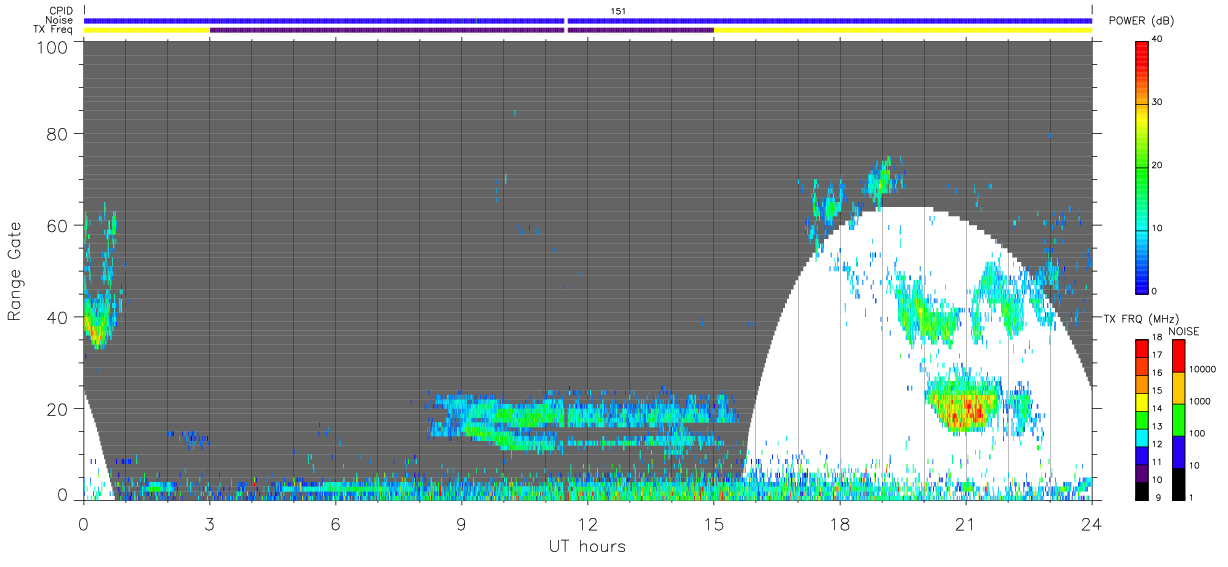This screenshot has height=567, width=1228.
Task: Click the yellow-green echo near 0 UT, gate 38
Action: [96, 326]
